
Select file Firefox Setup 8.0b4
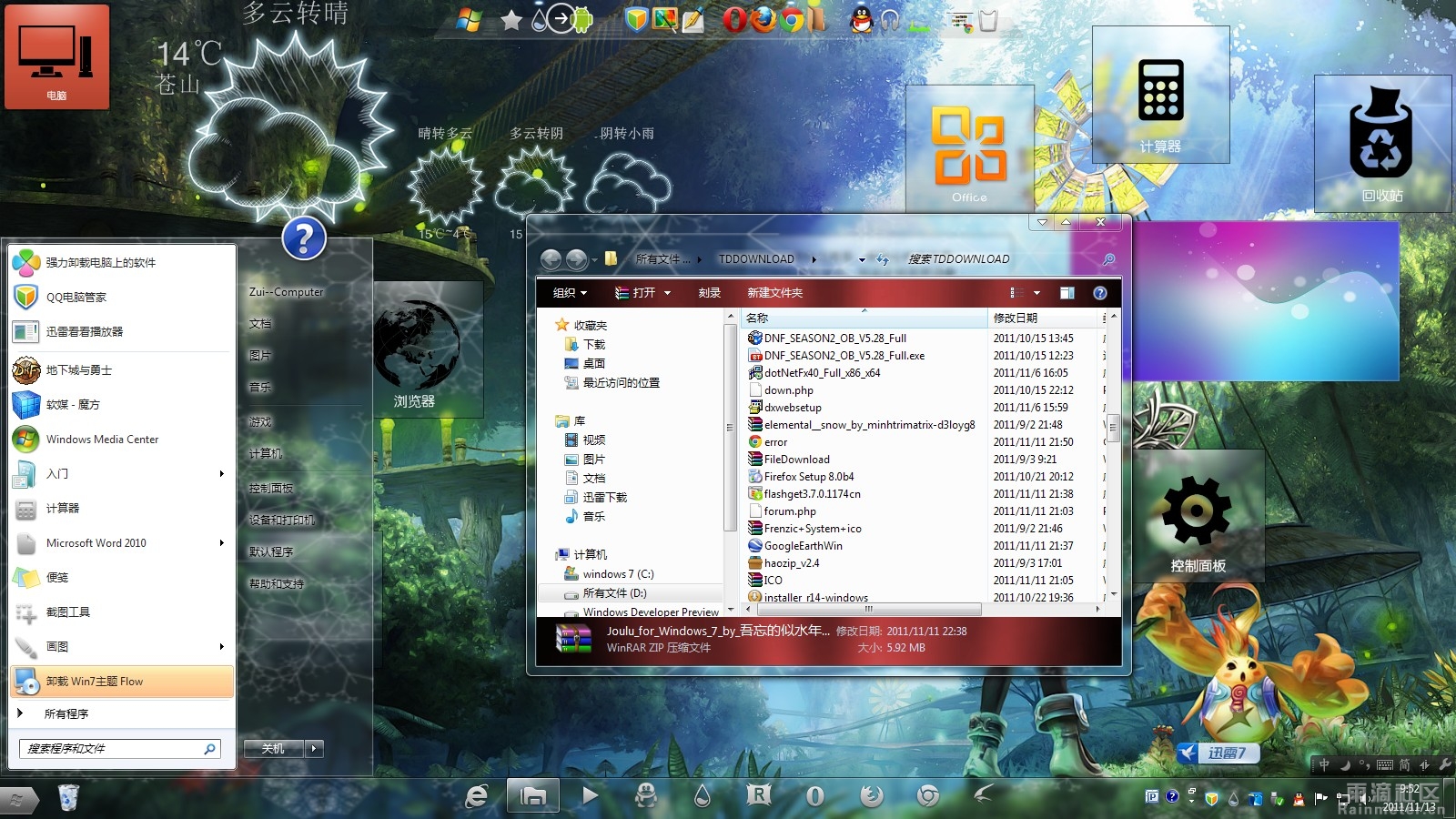809,476
